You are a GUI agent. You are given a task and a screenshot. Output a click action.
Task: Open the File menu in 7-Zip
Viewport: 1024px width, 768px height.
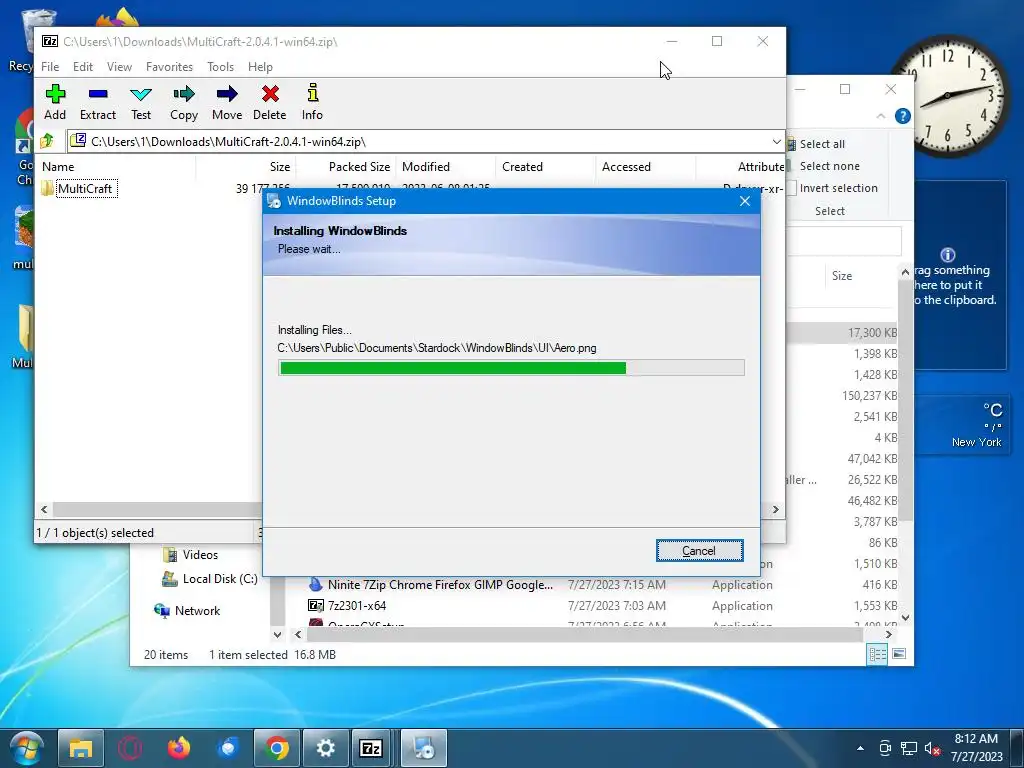50,67
